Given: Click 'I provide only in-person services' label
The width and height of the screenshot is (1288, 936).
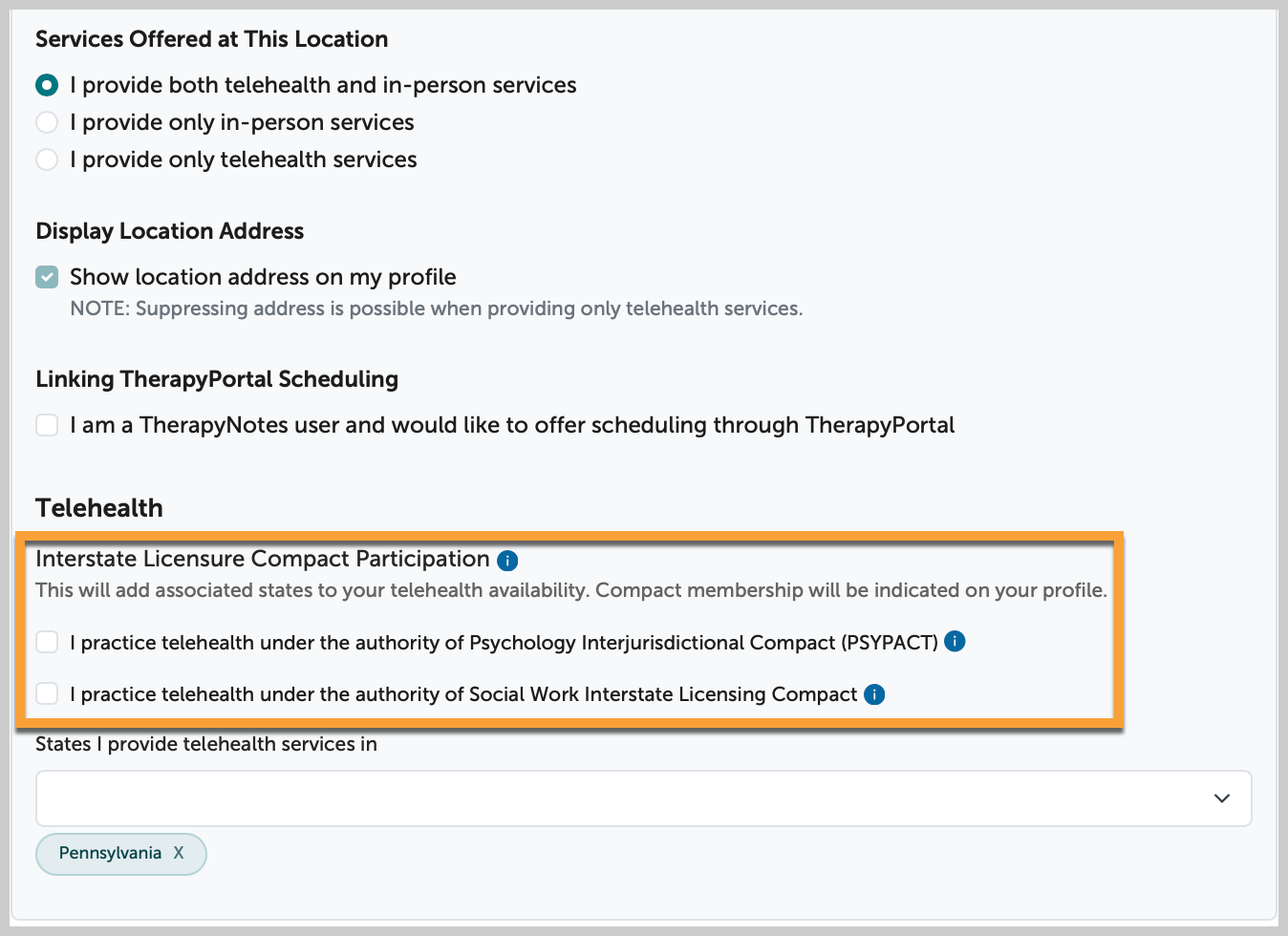Looking at the screenshot, I should [x=242, y=122].
